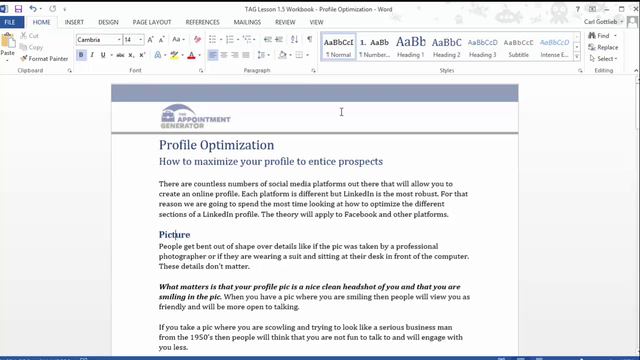
Task: Apply subscript formatting
Action: click(131, 55)
